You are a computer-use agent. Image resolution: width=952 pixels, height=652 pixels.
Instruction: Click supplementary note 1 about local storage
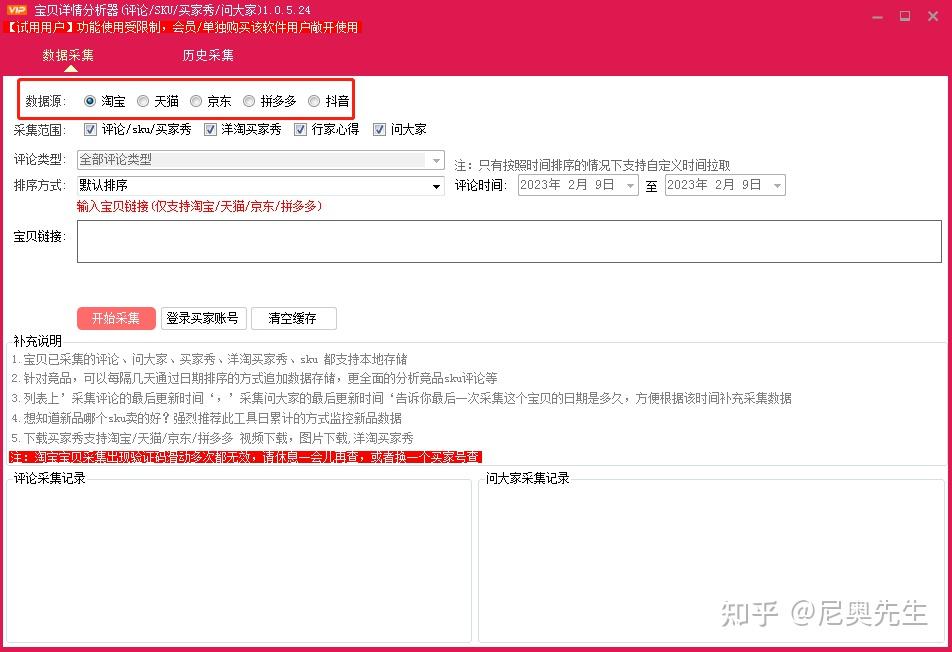click(x=209, y=359)
